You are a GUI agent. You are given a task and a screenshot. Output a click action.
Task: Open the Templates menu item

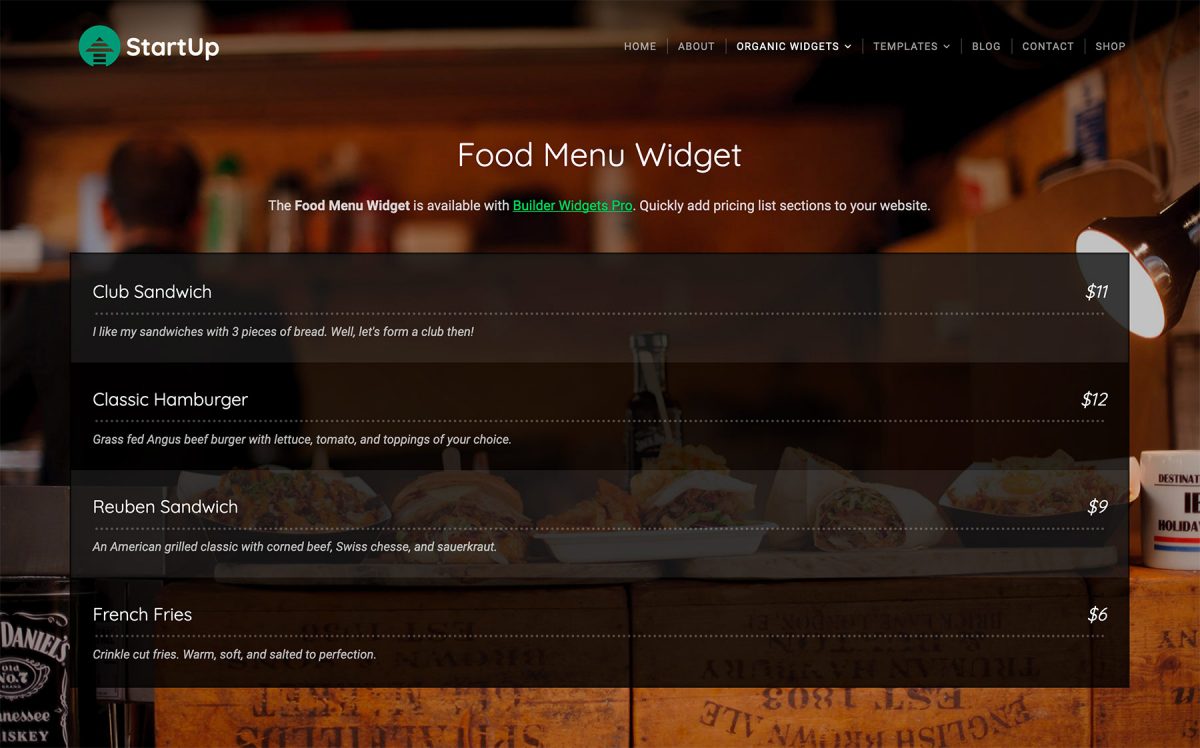[905, 46]
